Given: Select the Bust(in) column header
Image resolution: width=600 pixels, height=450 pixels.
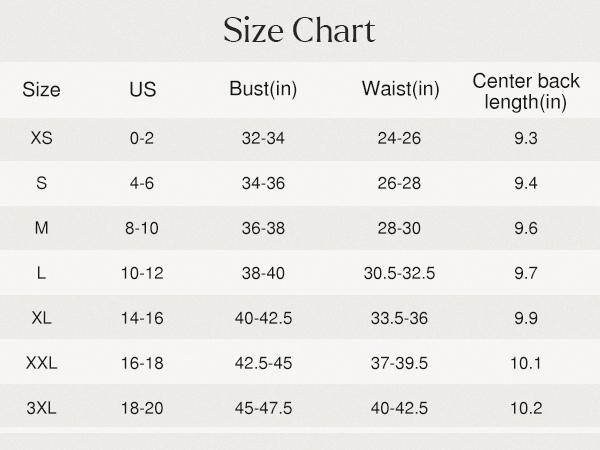Looking at the screenshot, I should (263, 89).
